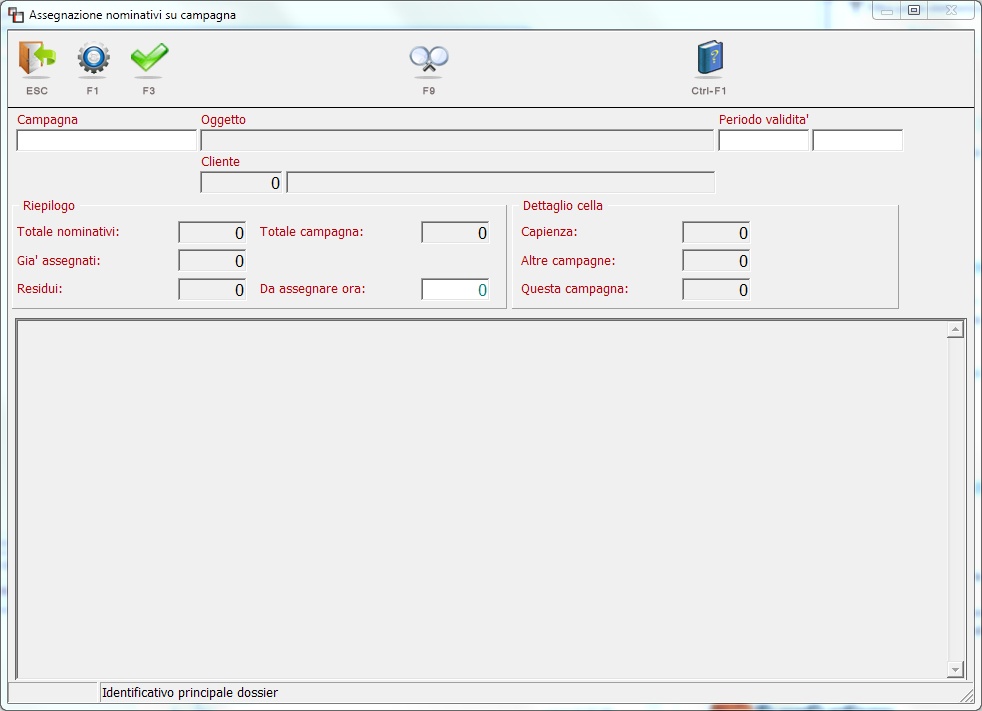Image resolution: width=982 pixels, height=711 pixels.
Task: Focus the Da assegnare ora field
Action: (x=455, y=289)
